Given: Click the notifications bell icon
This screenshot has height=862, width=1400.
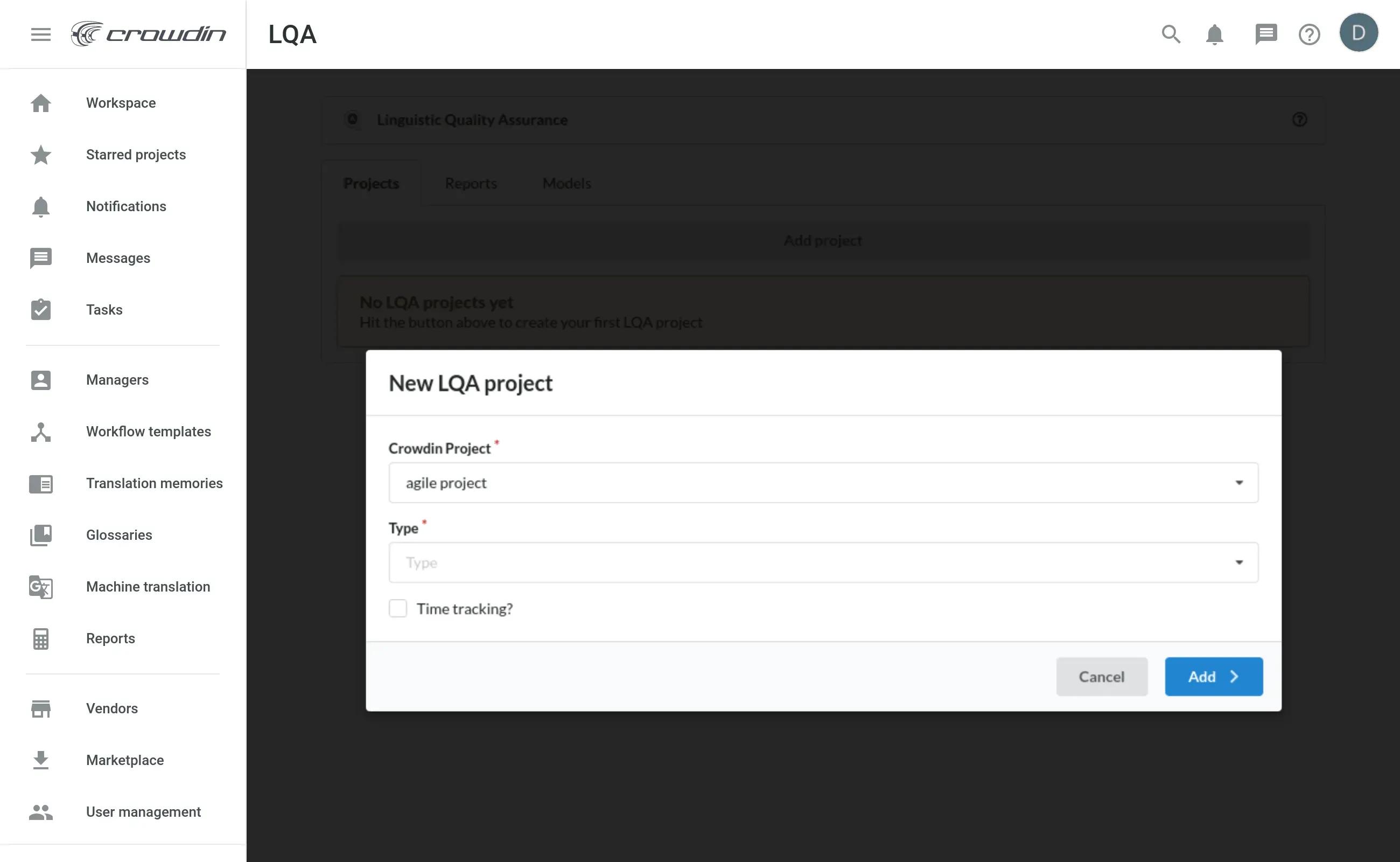Looking at the screenshot, I should [1214, 34].
